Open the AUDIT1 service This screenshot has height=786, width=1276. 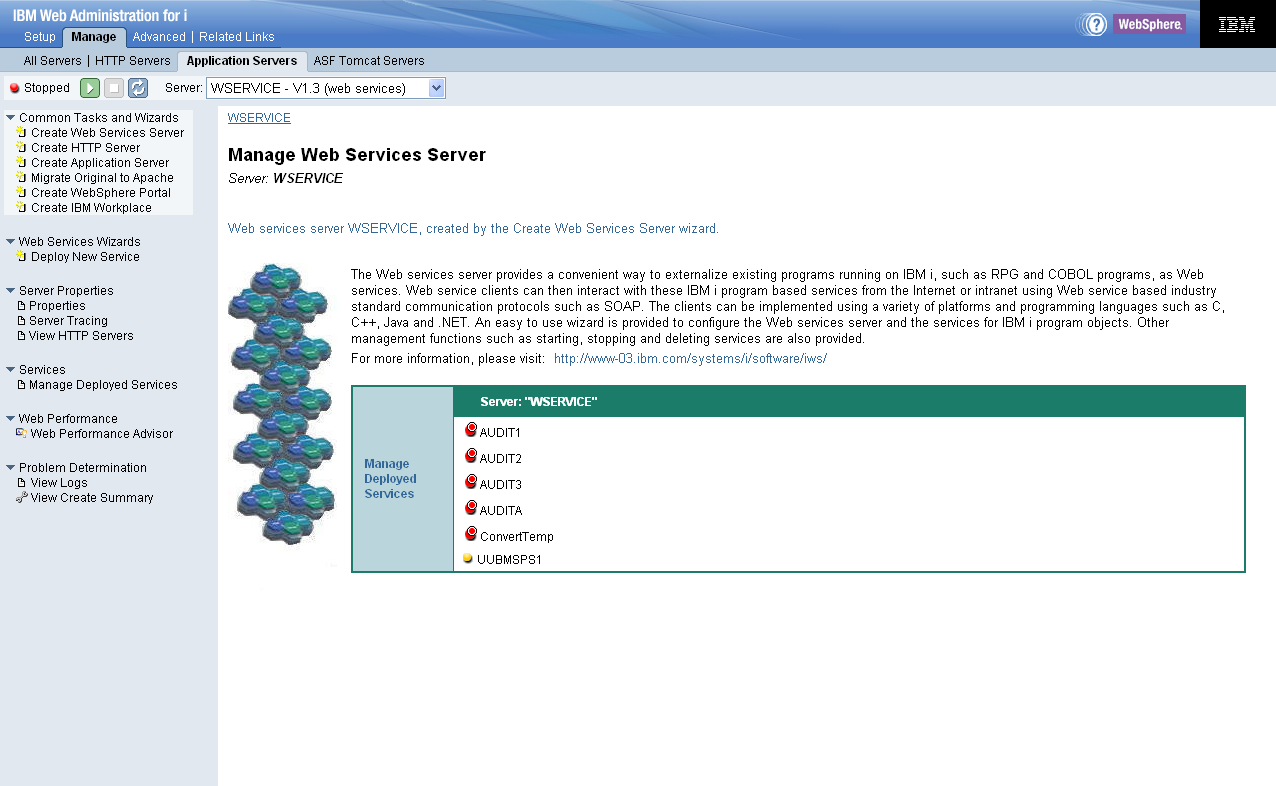pyautogui.click(x=500, y=433)
